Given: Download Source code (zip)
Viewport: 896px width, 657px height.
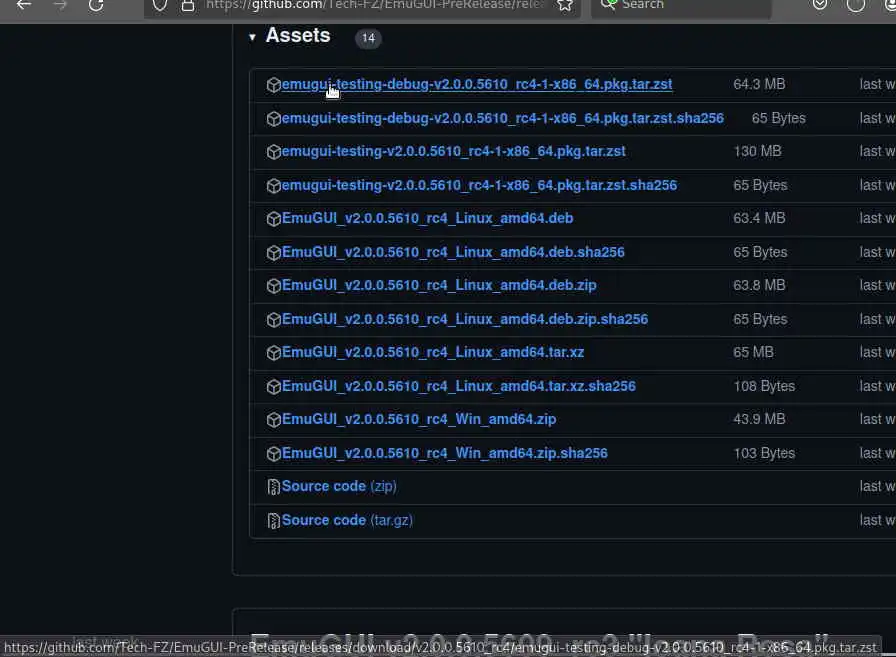Looking at the screenshot, I should click(339, 486).
